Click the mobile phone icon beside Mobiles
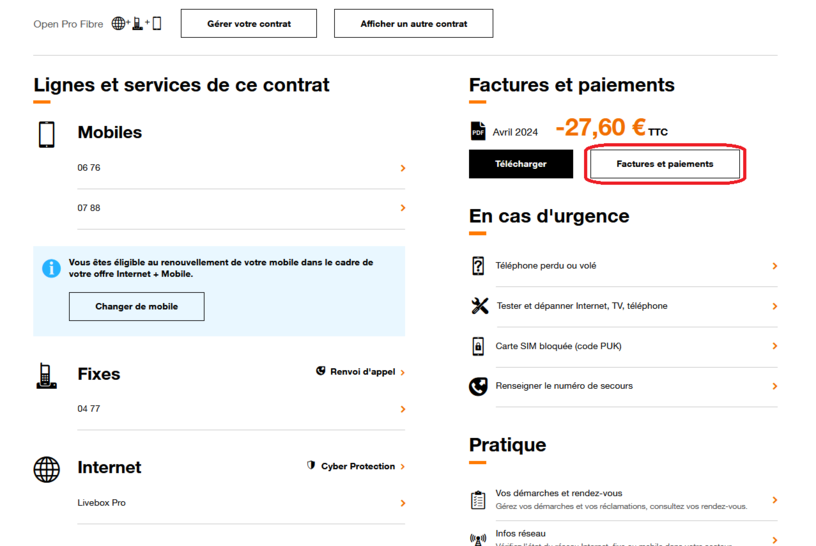 coord(46,134)
